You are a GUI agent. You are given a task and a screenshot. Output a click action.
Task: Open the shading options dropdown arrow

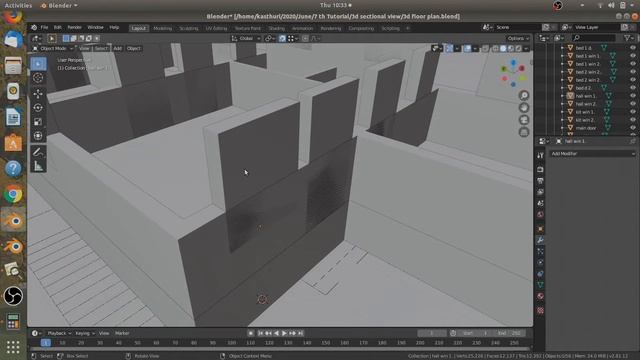pyautogui.click(x=526, y=49)
